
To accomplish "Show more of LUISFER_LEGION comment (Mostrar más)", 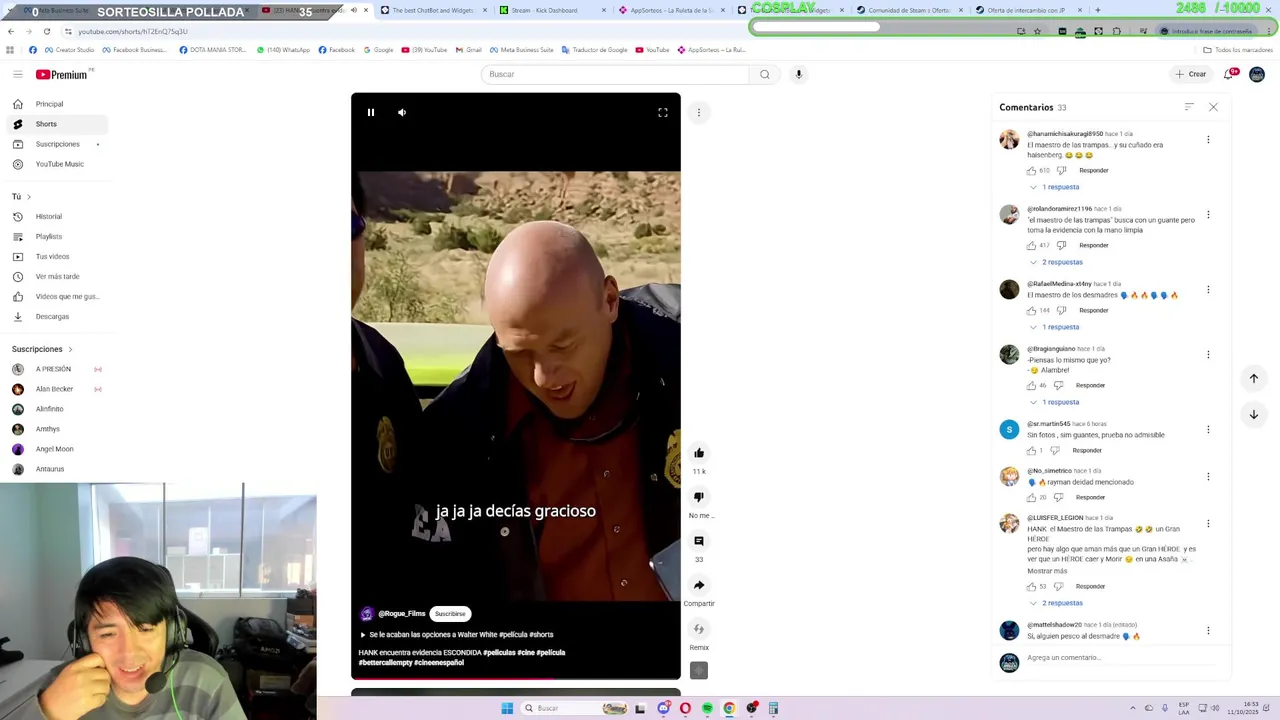I will pyautogui.click(x=1047, y=571).
